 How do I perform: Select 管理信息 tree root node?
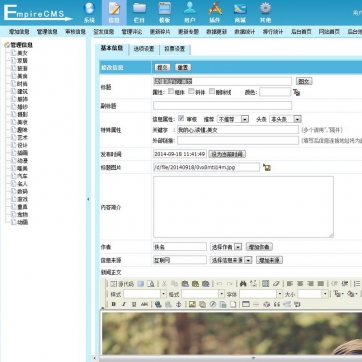(22, 45)
